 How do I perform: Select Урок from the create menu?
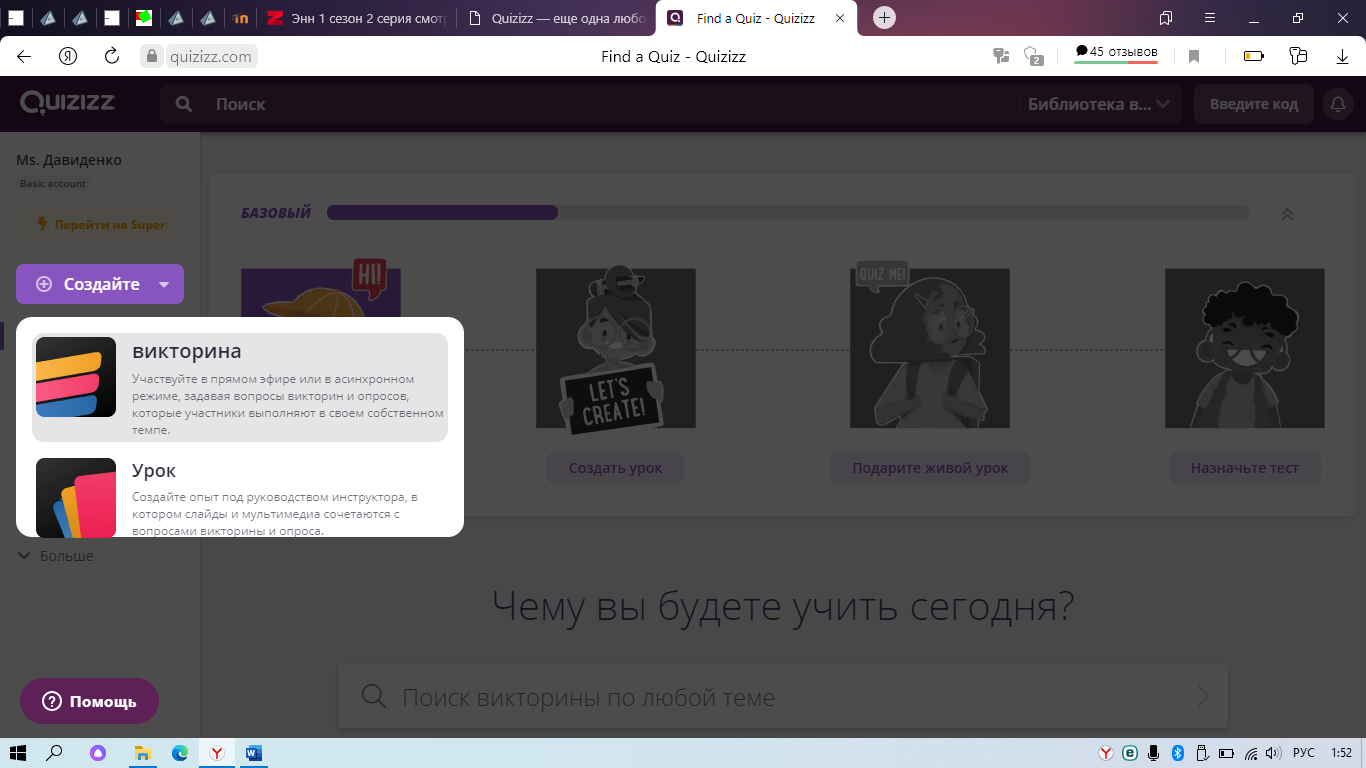point(240,497)
